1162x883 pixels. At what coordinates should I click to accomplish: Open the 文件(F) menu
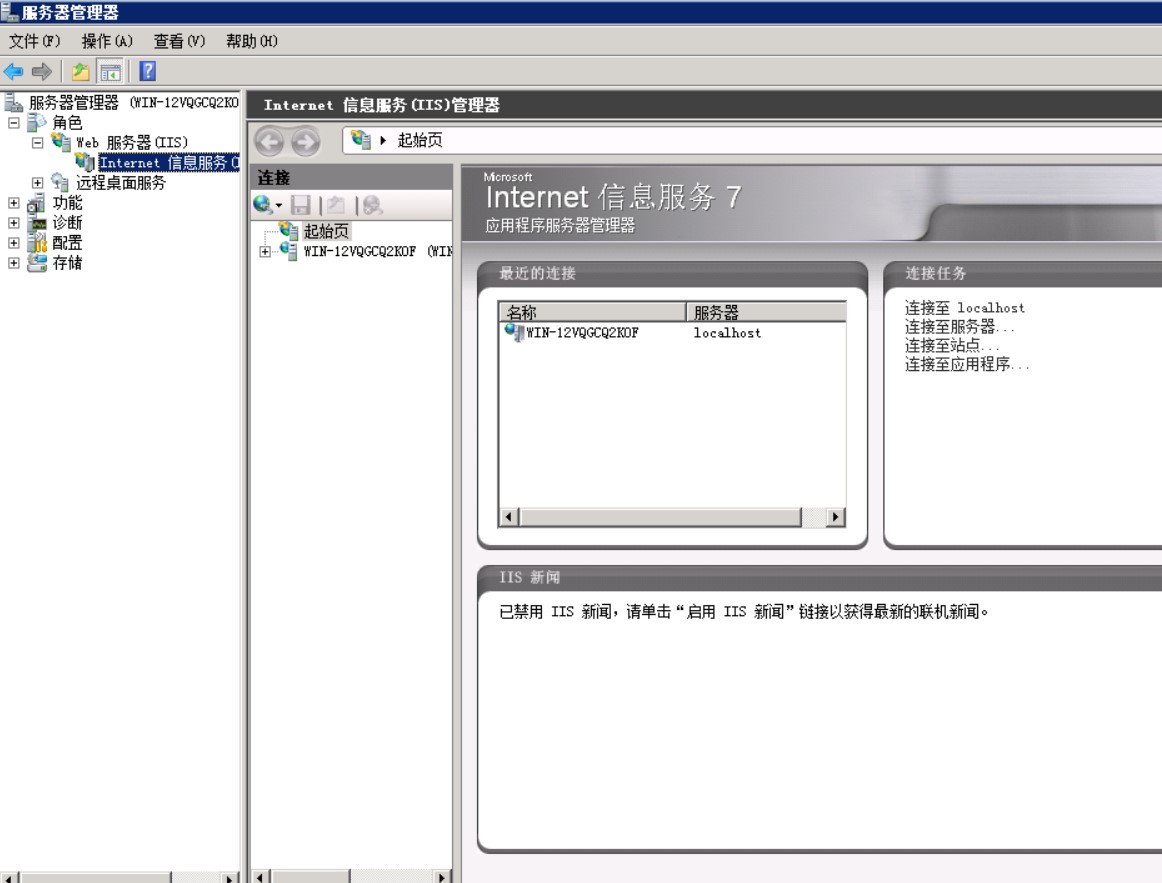[x=34, y=41]
